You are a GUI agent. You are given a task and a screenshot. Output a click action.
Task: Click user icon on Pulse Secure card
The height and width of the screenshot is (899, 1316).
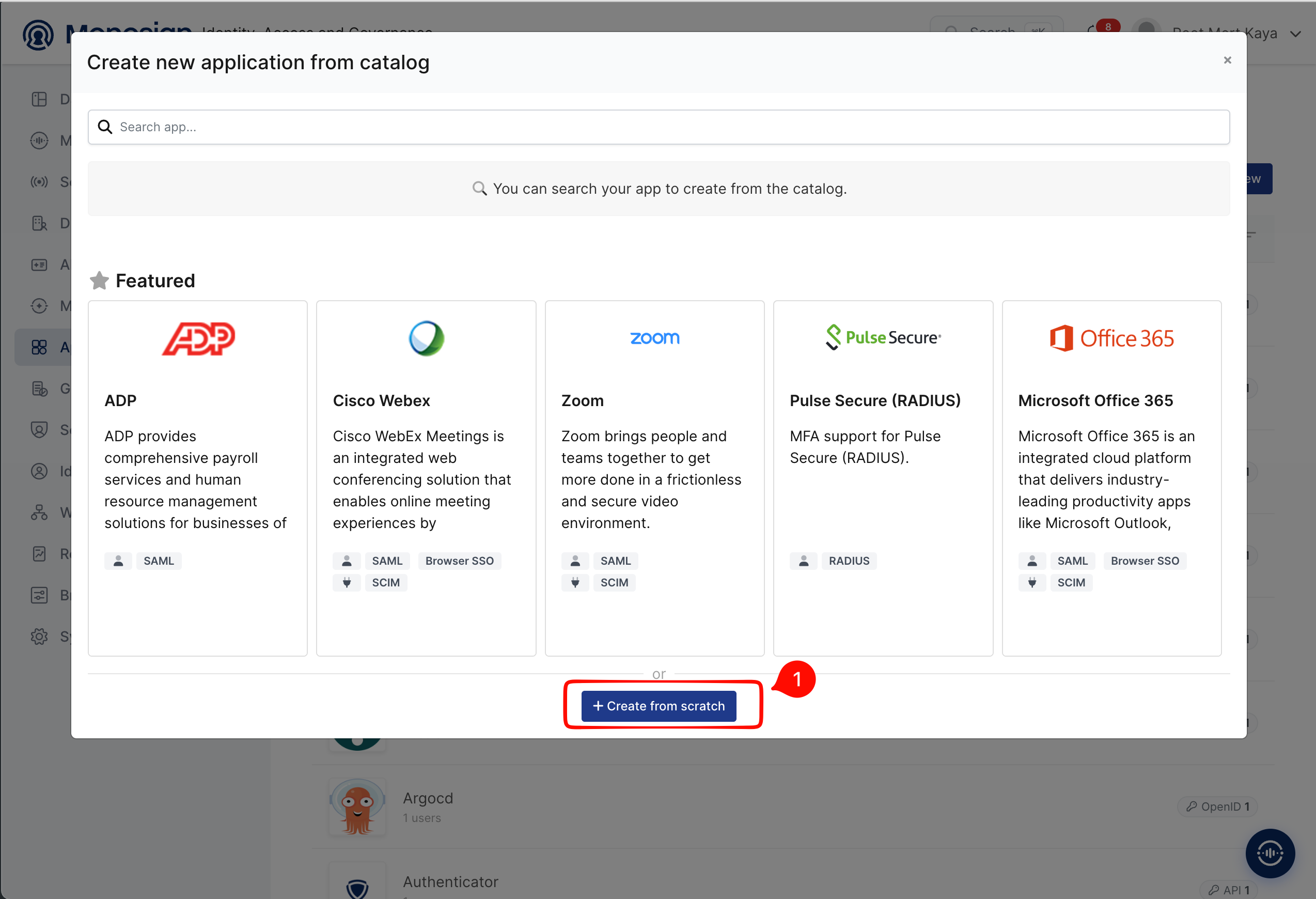pos(804,561)
